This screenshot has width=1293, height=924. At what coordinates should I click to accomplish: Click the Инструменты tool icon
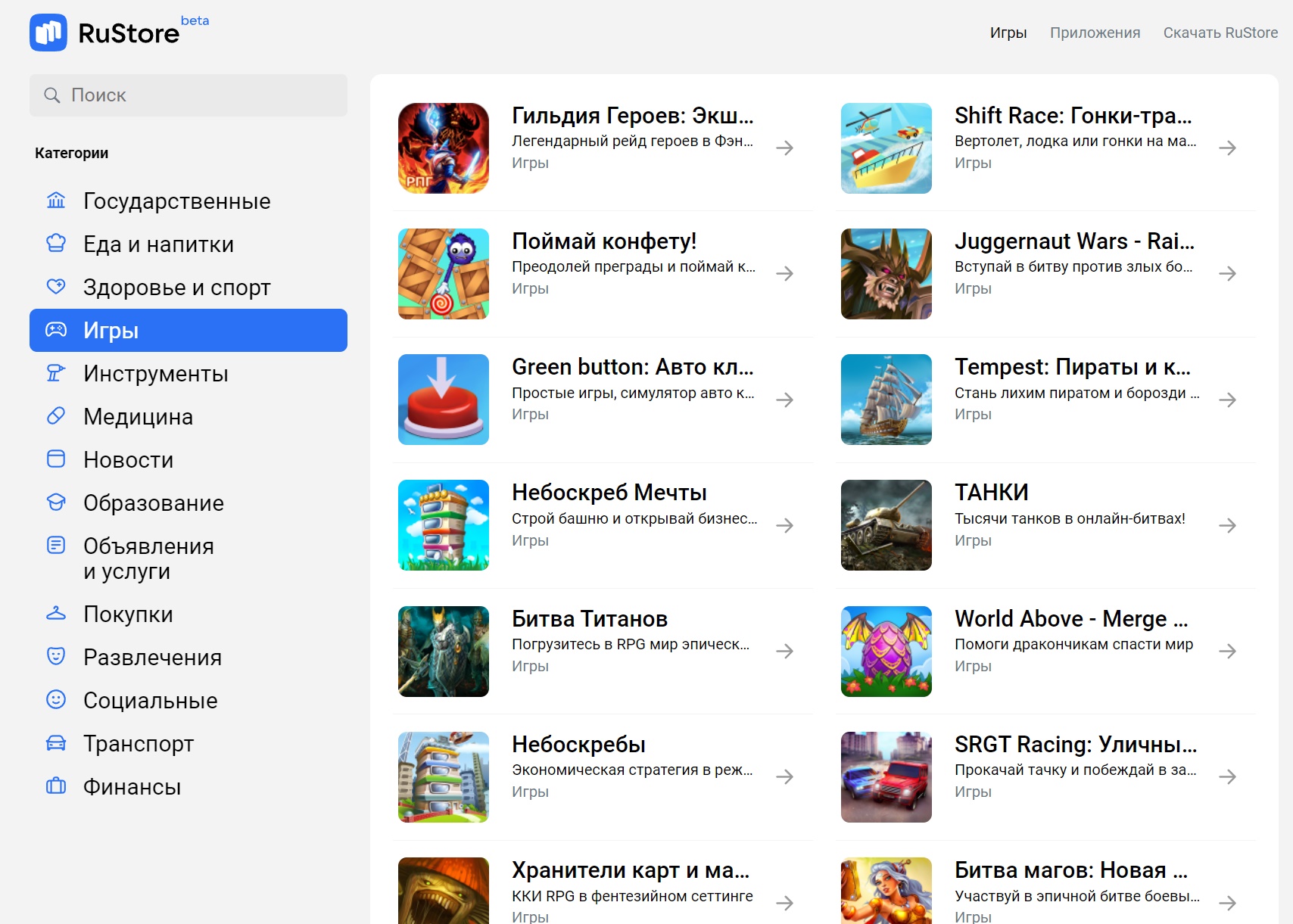pyautogui.click(x=56, y=373)
